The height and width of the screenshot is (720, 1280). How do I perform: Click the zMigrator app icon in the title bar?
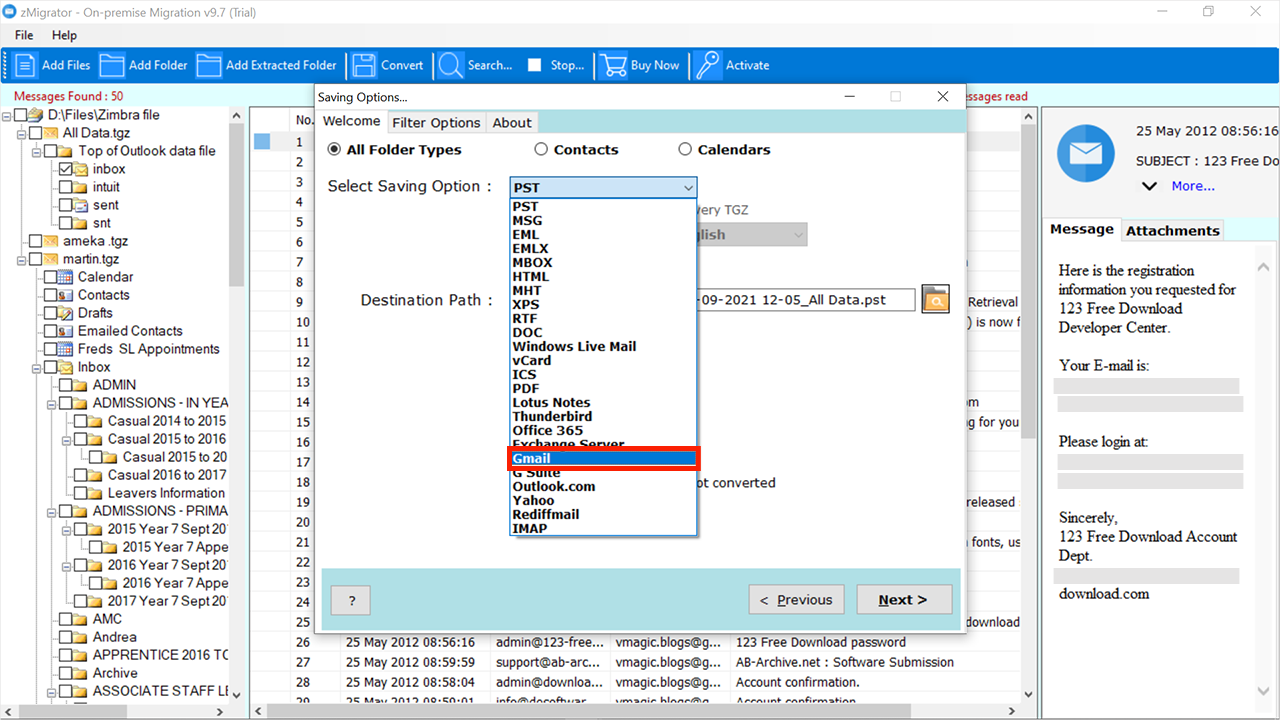(10, 11)
